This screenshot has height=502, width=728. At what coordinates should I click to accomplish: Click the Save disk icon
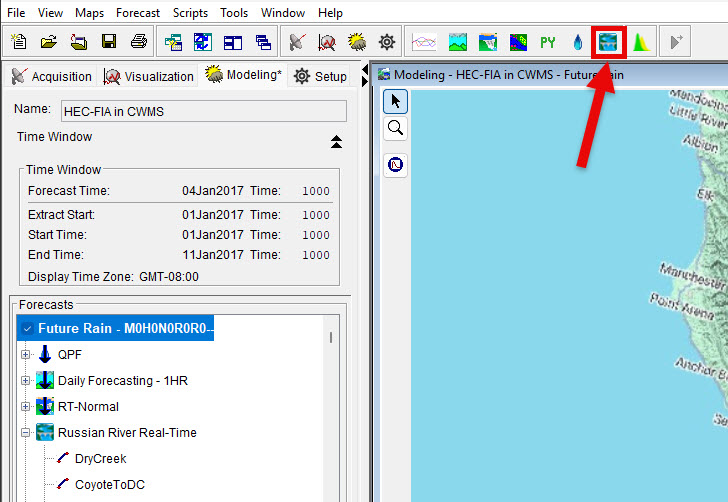click(x=109, y=42)
